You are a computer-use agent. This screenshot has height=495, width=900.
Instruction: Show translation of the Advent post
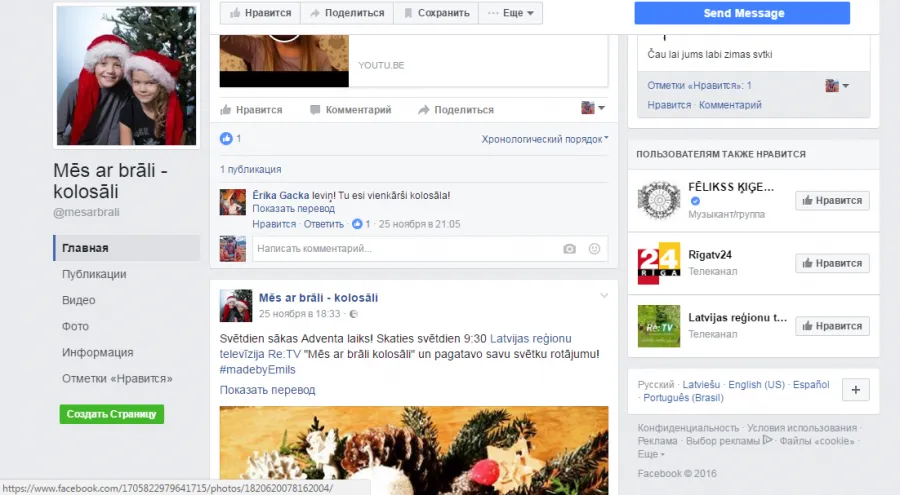point(267,390)
